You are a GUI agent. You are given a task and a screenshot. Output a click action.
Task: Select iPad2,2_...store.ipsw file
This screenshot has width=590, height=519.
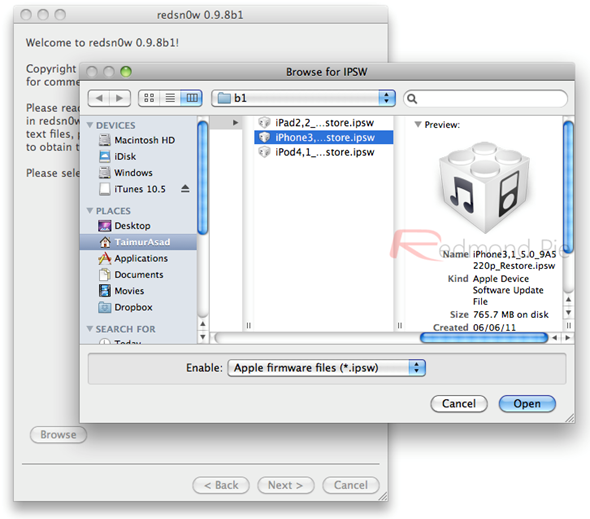pos(324,123)
